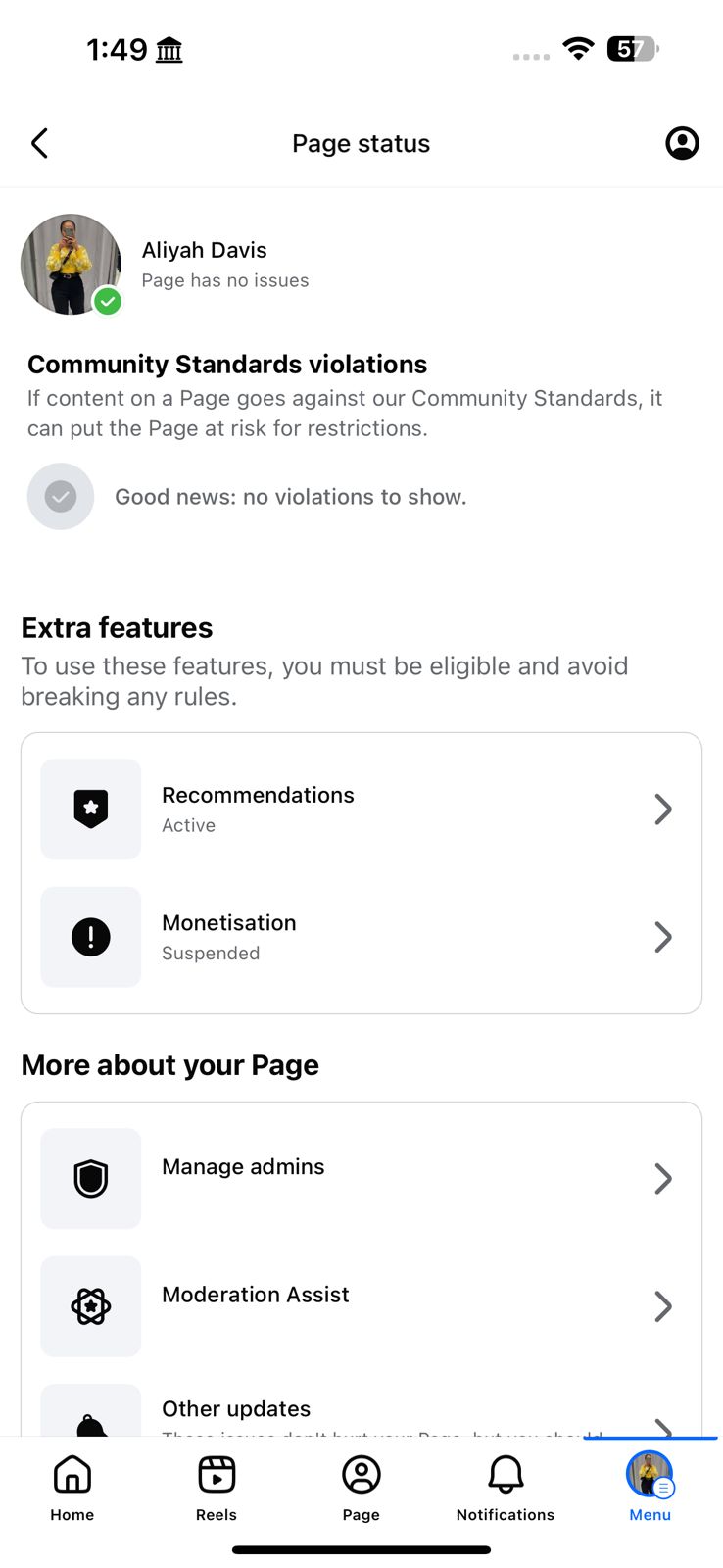Expand Monetisation via its chevron
The width and height of the screenshot is (723, 1568).
tap(663, 937)
